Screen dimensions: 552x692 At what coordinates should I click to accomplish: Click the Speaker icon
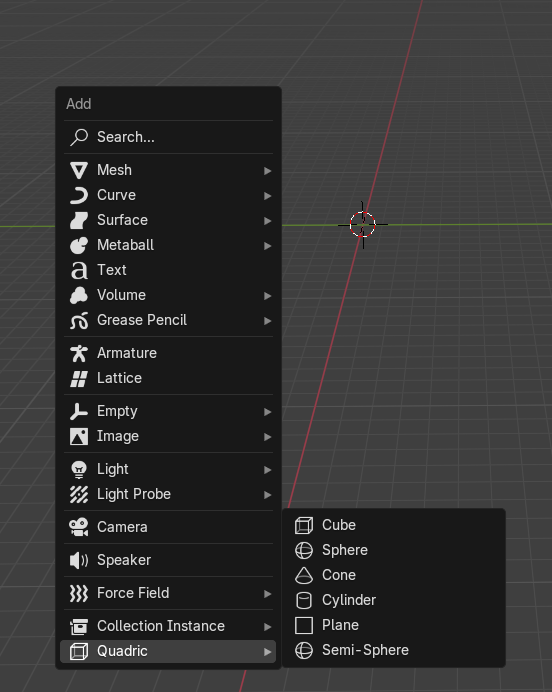pyautogui.click(x=79, y=560)
